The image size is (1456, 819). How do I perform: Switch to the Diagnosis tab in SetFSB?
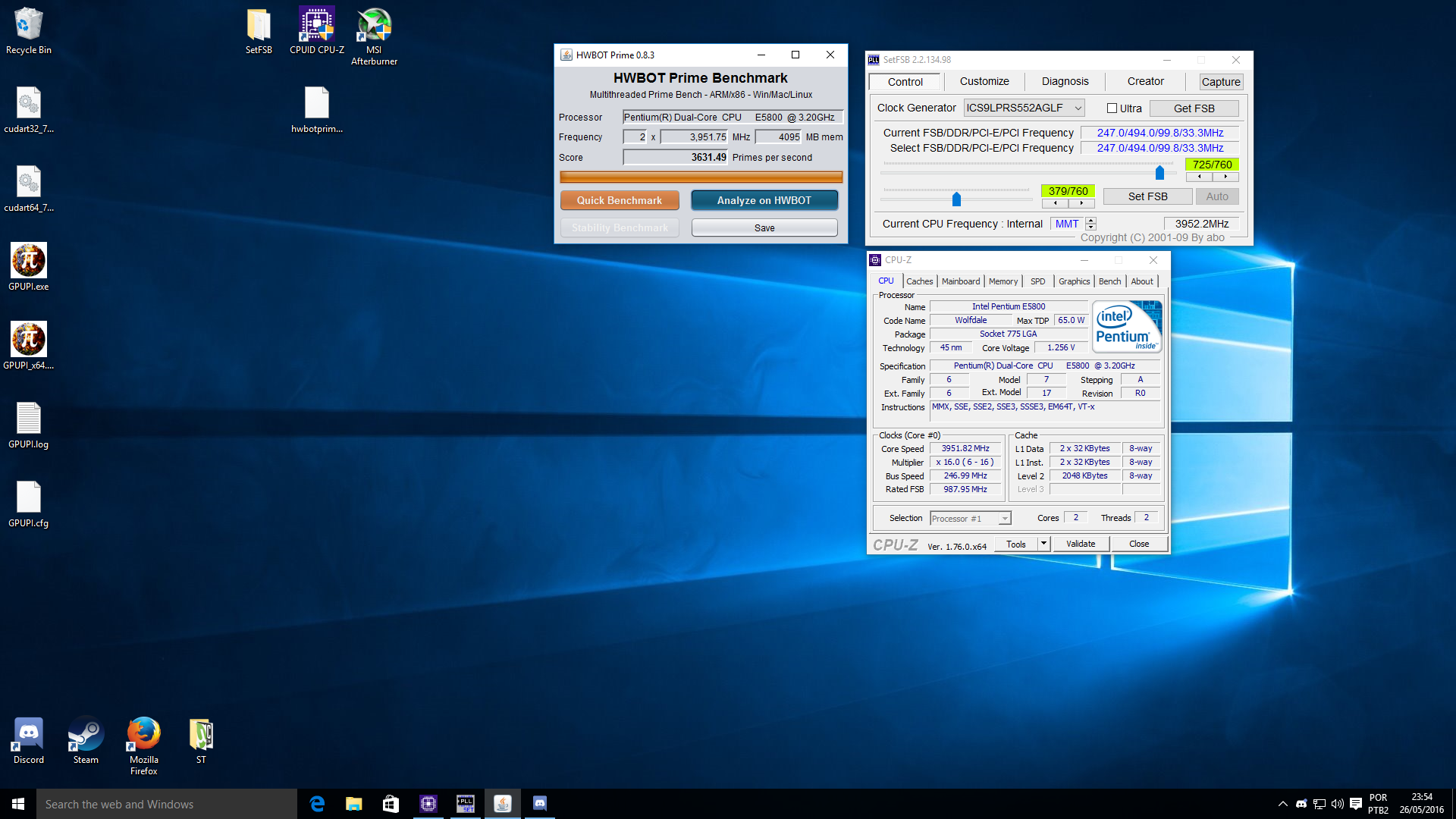[x=1065, y=81]
